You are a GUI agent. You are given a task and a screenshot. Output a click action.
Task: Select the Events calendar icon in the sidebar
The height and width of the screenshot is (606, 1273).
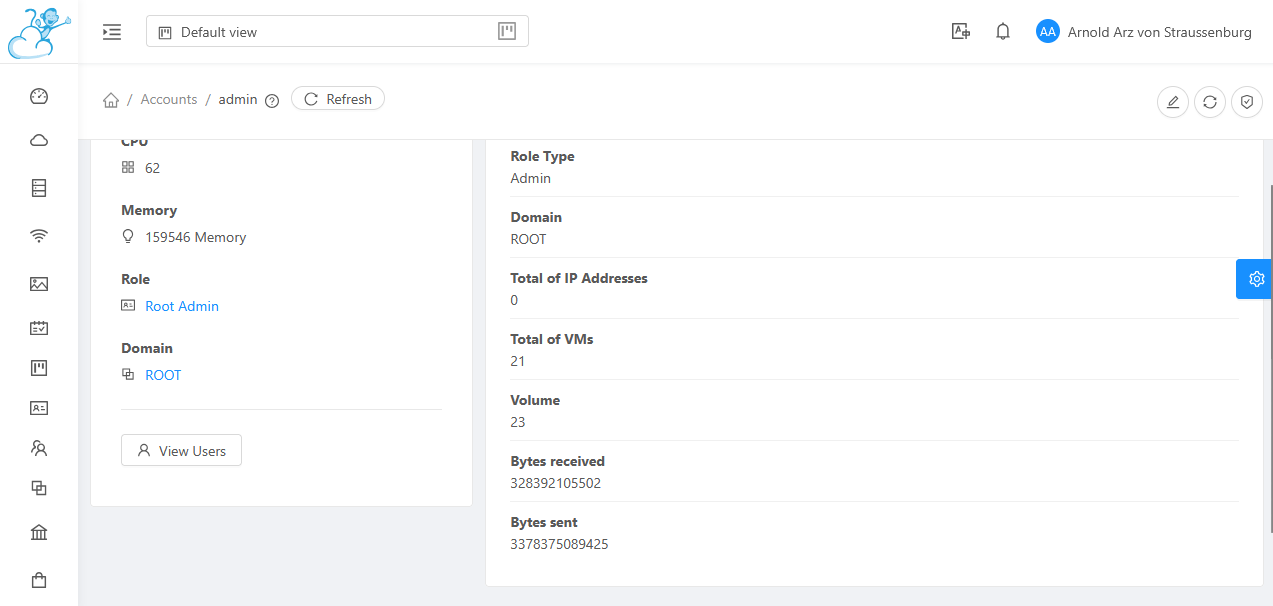(x=38, y=327)
